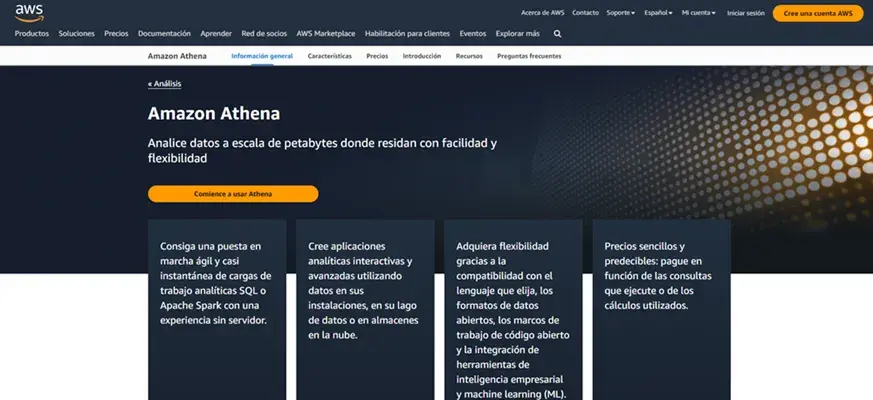This screenshot has height=400, width=873.
Task: Open the Español language dropdown
Action: [658, 13]
